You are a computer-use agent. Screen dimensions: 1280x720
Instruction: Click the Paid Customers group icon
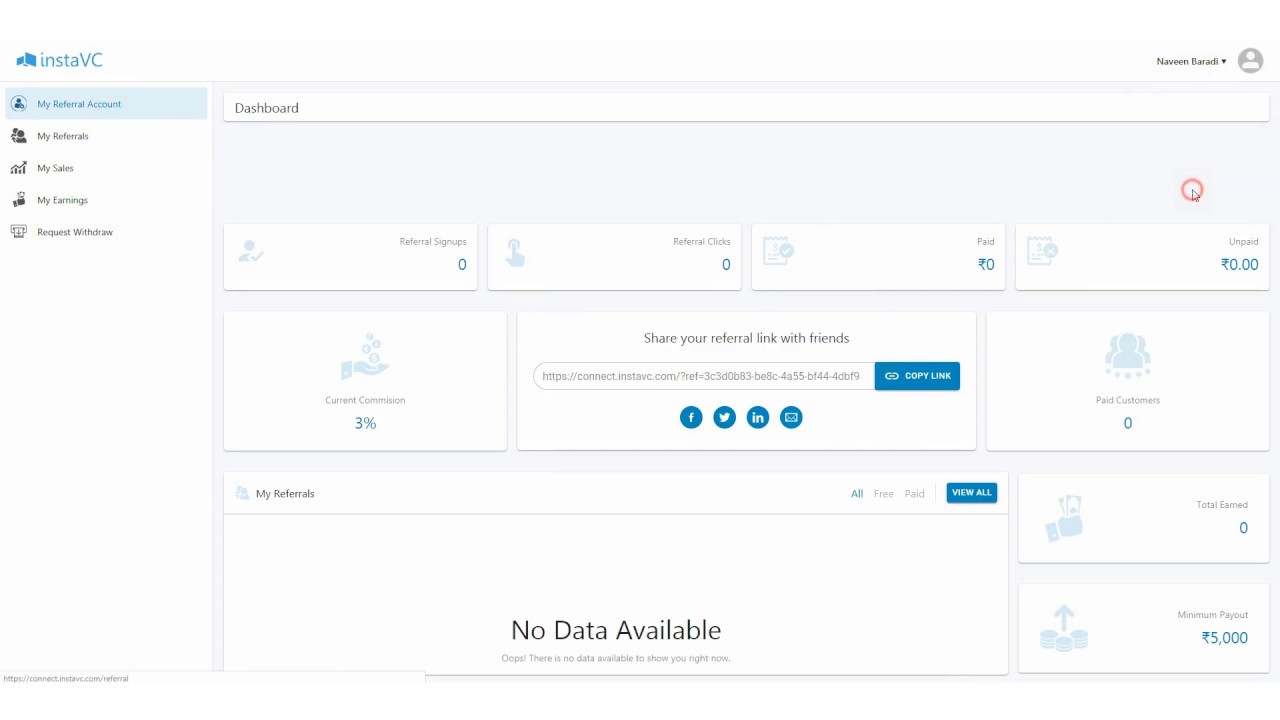click(x=1127, y=356)
